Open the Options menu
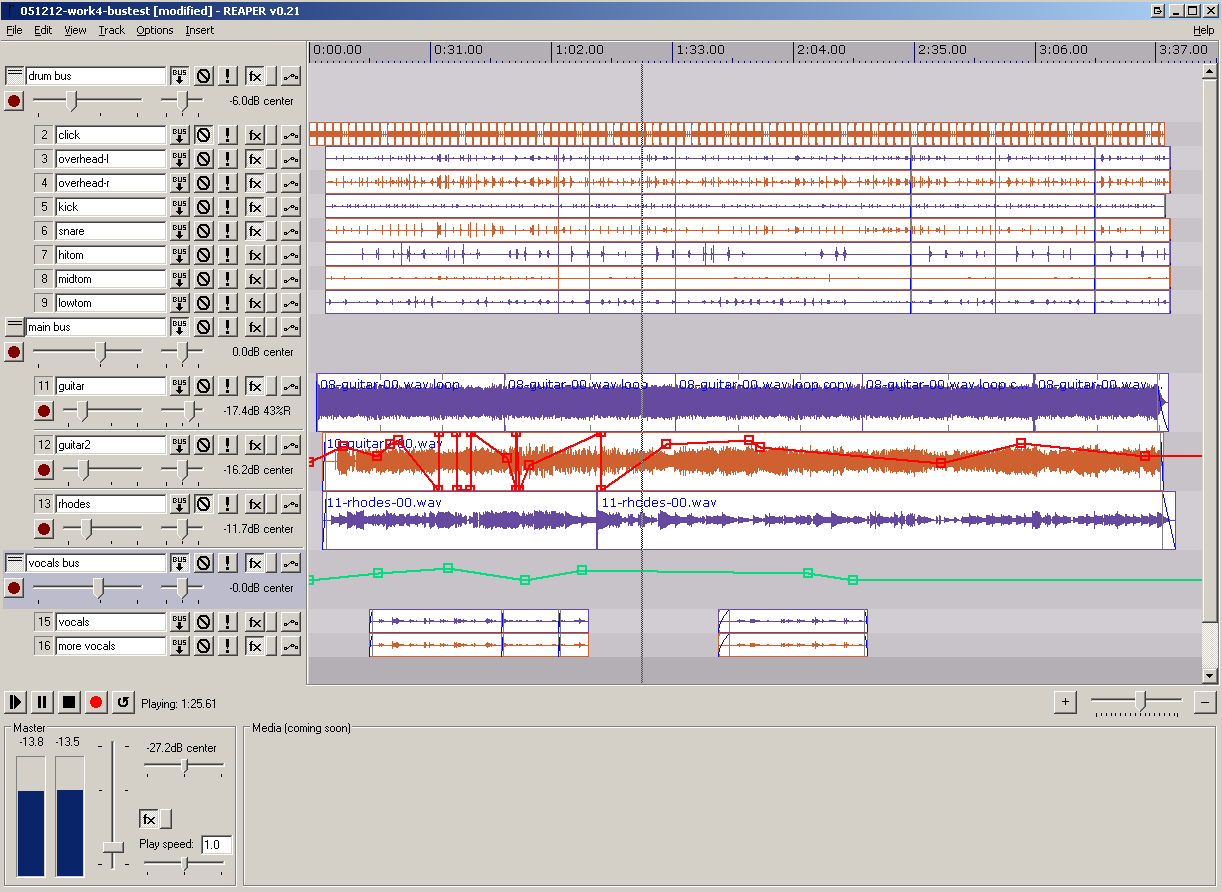This screenshot has width=1222, height=892. click(154, 30)
